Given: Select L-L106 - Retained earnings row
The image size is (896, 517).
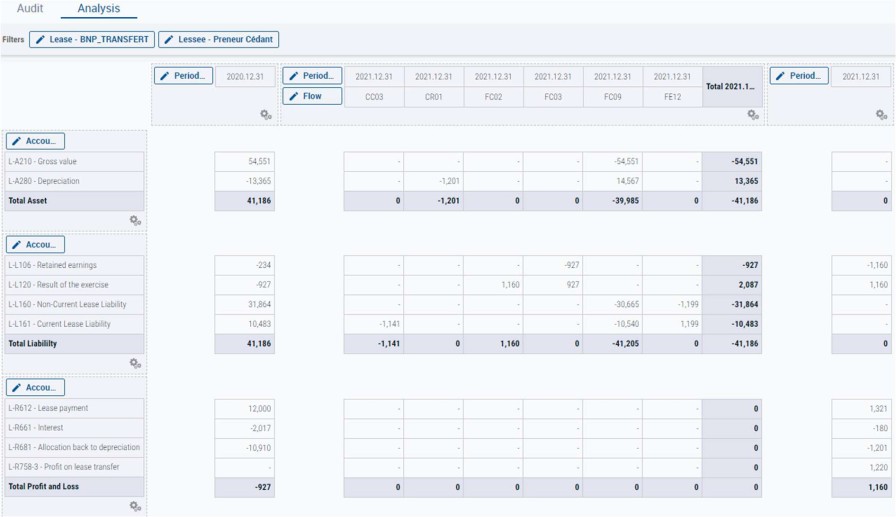Looking at the screenshot, I should pos(74,265).
